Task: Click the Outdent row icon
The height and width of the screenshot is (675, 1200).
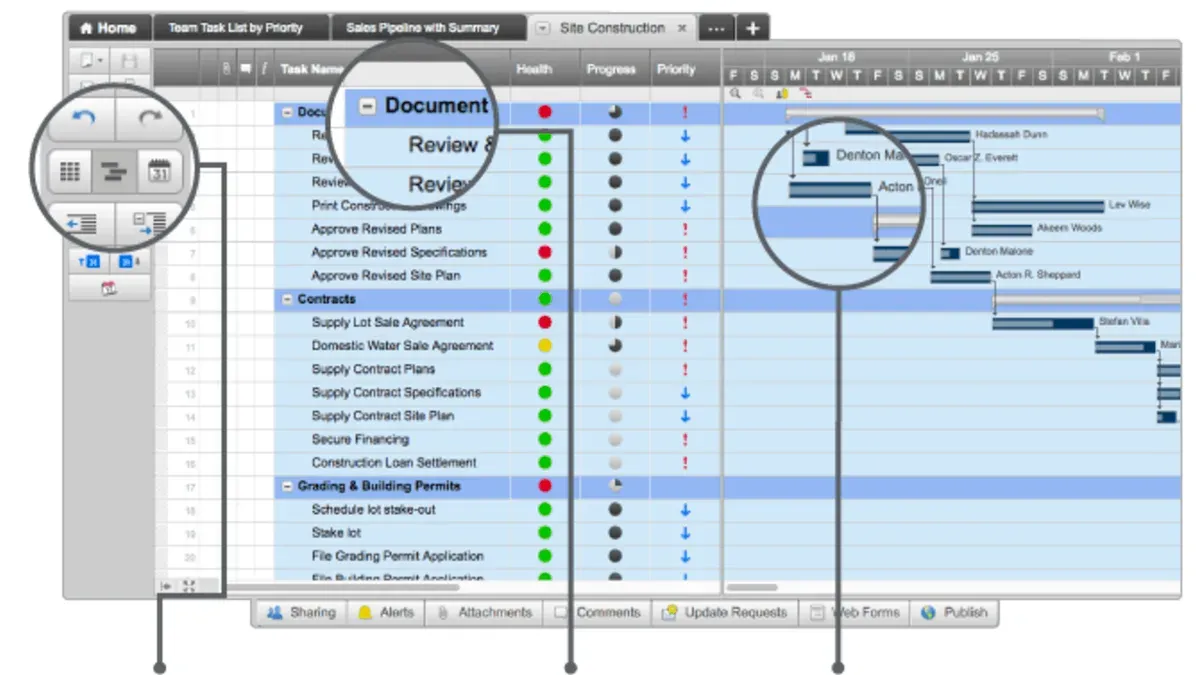Action: (82, 223)
